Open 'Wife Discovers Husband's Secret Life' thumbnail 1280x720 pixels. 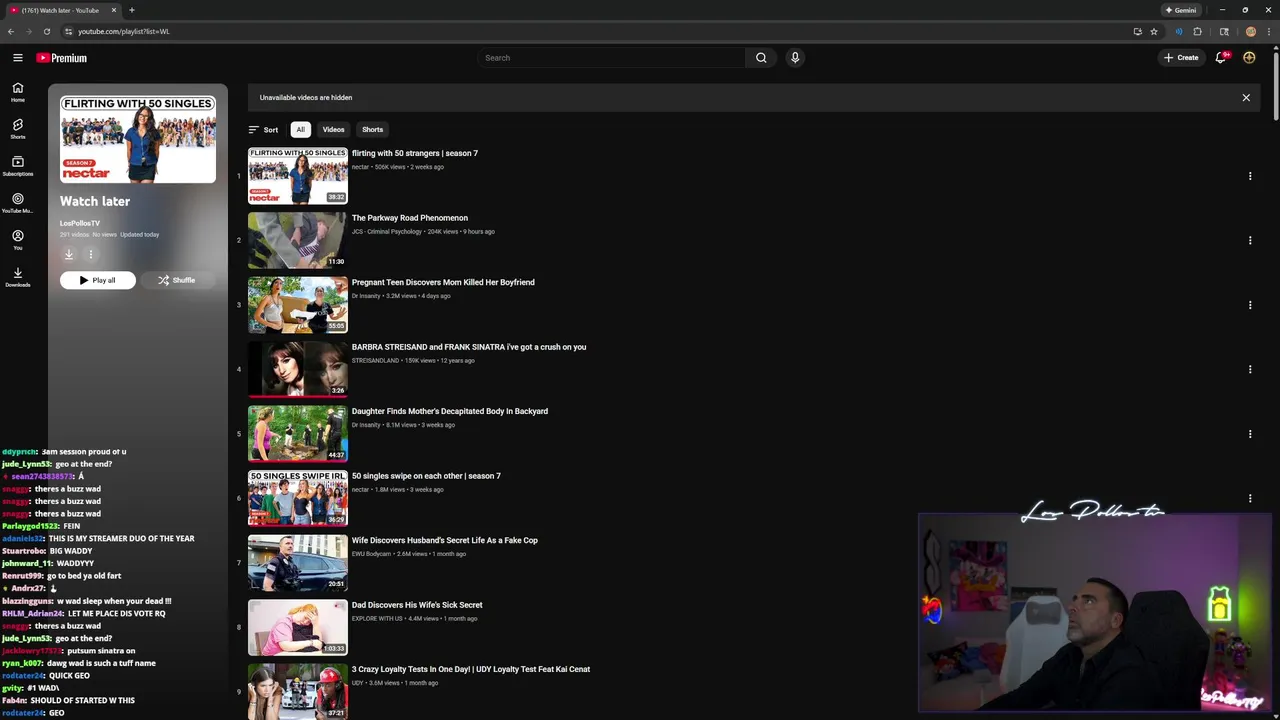pyautogui.click(x=298, y=563)
